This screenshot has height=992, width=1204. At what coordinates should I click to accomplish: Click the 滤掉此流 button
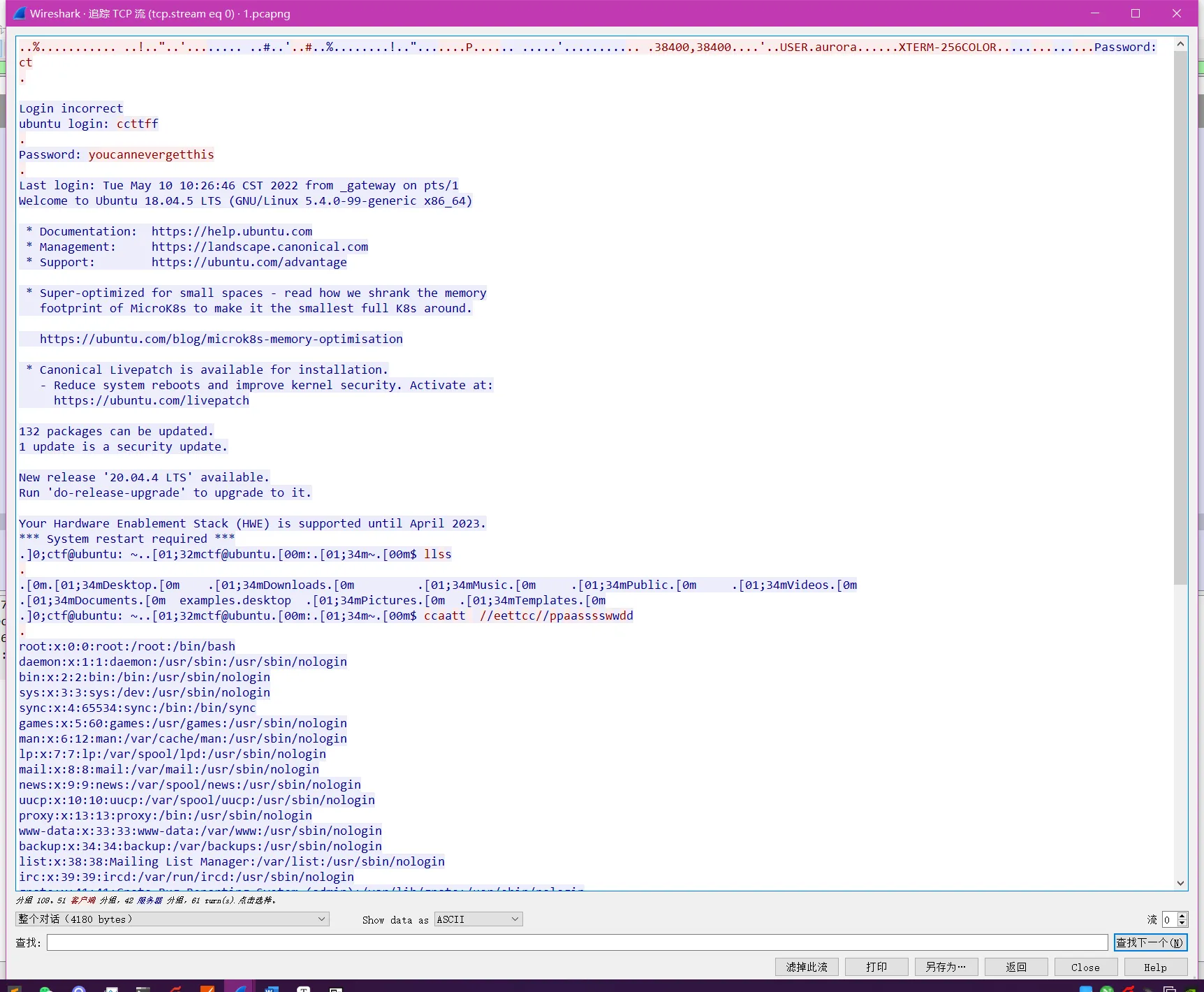coord(807,967)
